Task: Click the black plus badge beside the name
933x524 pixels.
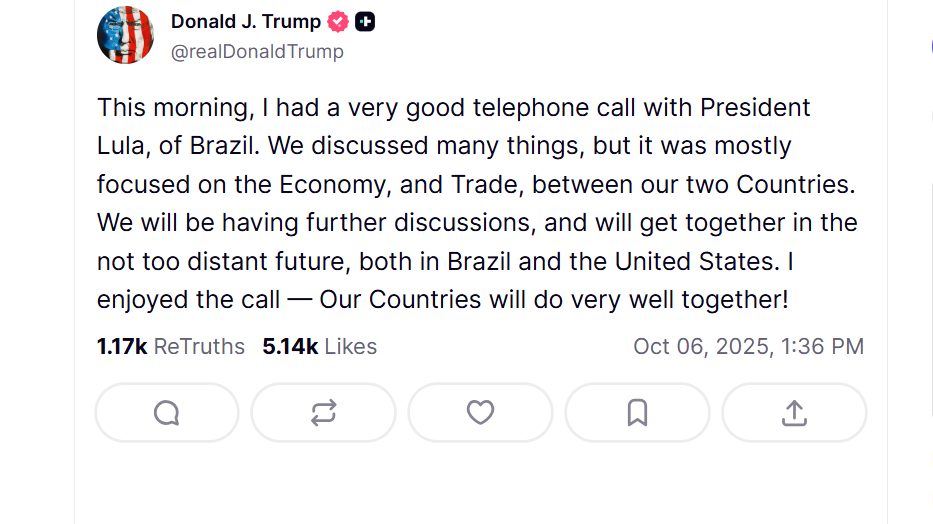Action: point(365,22)
